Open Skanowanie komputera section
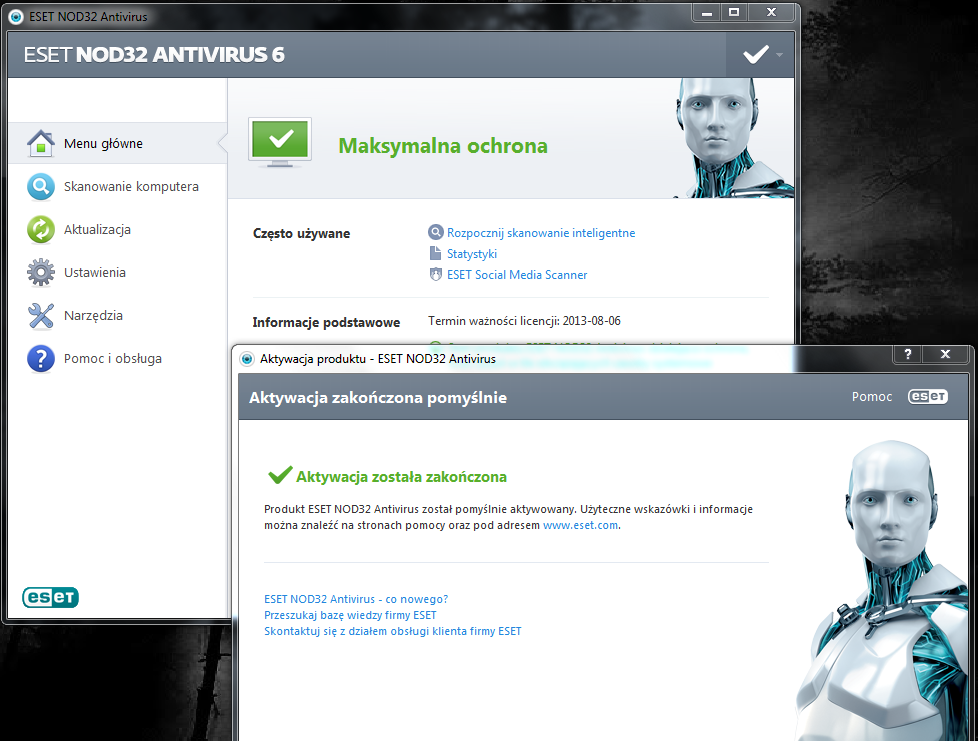978x741 pixels. point(118,186)
